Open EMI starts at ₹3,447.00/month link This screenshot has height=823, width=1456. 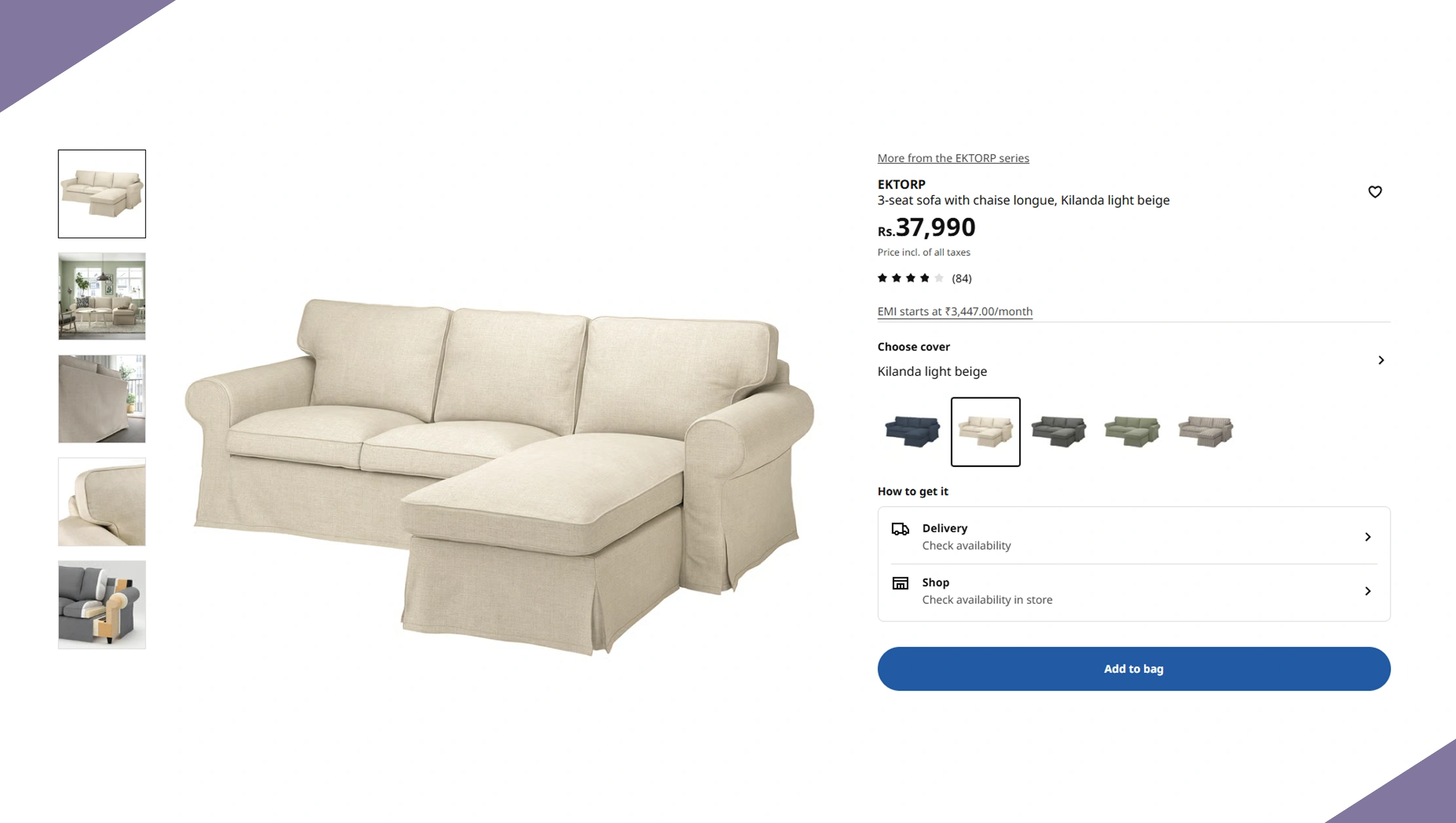click(955, 311)
